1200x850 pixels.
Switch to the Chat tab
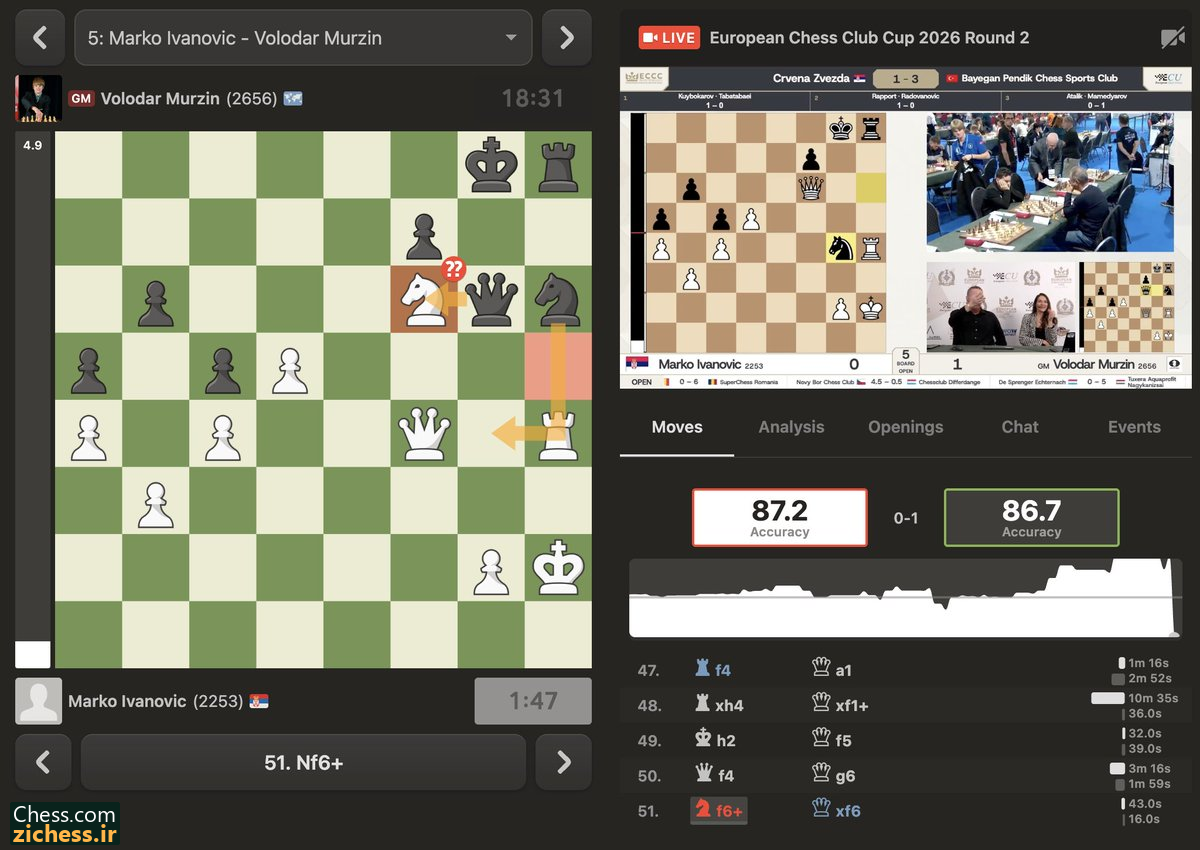click(x=1020, y=427)
